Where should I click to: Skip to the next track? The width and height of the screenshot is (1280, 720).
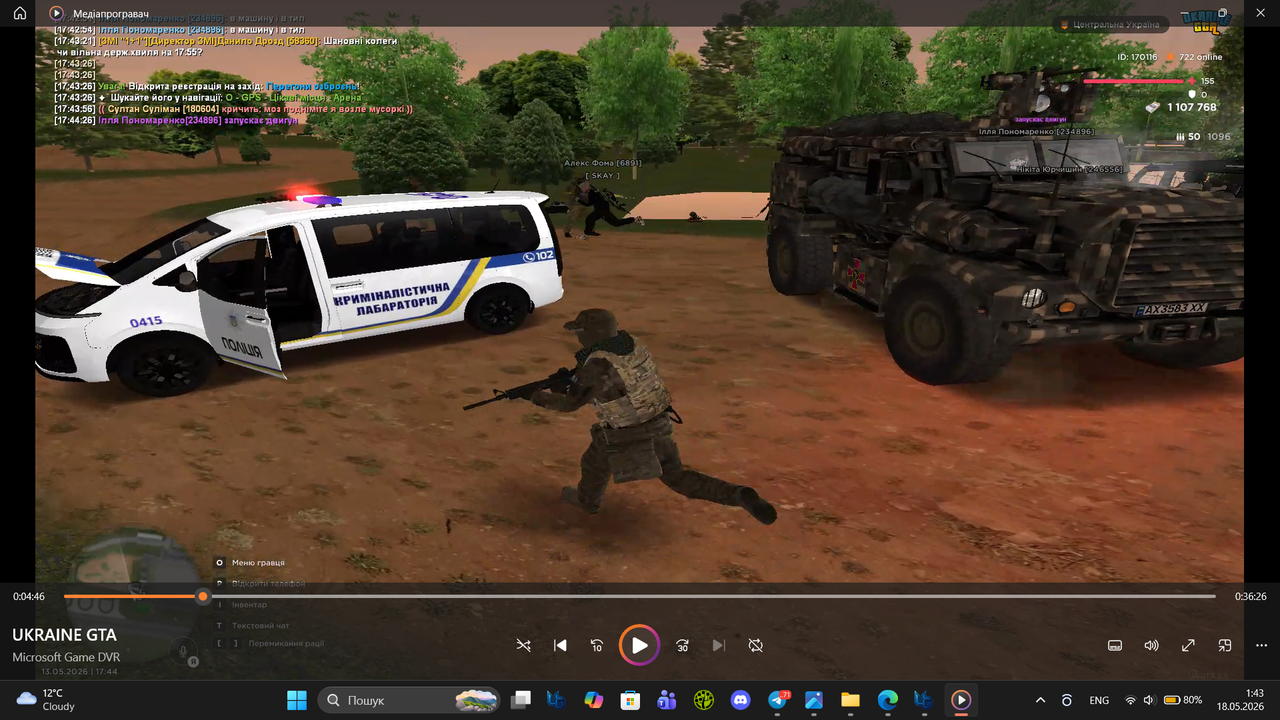pos(718,646)
